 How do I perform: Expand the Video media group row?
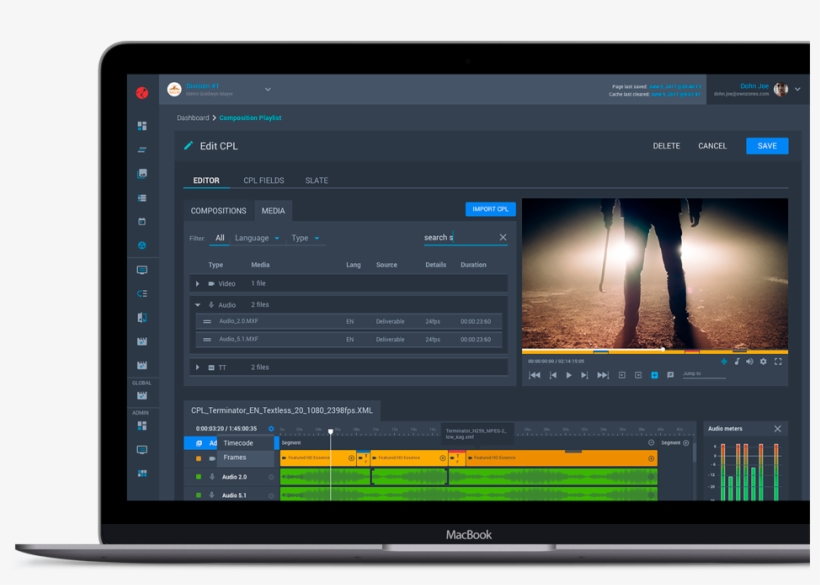point(198,284)
